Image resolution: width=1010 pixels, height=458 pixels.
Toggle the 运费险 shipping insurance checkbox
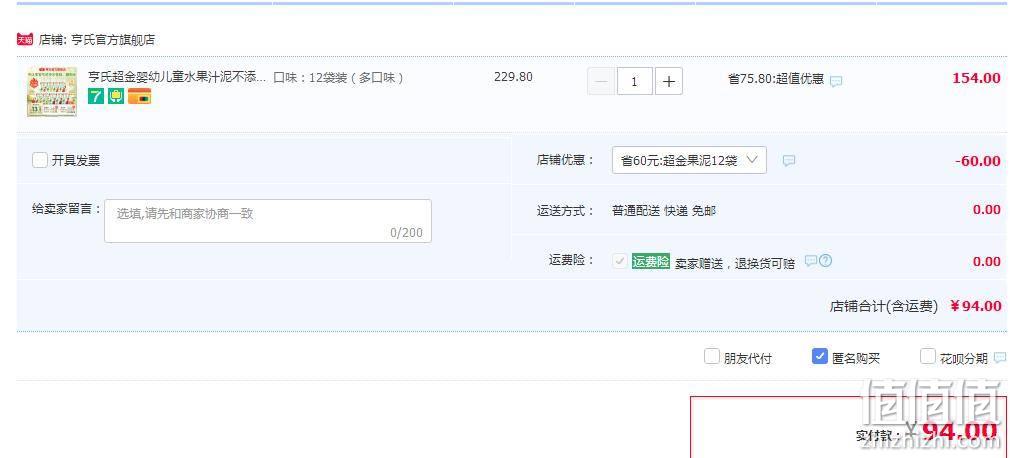620,261
